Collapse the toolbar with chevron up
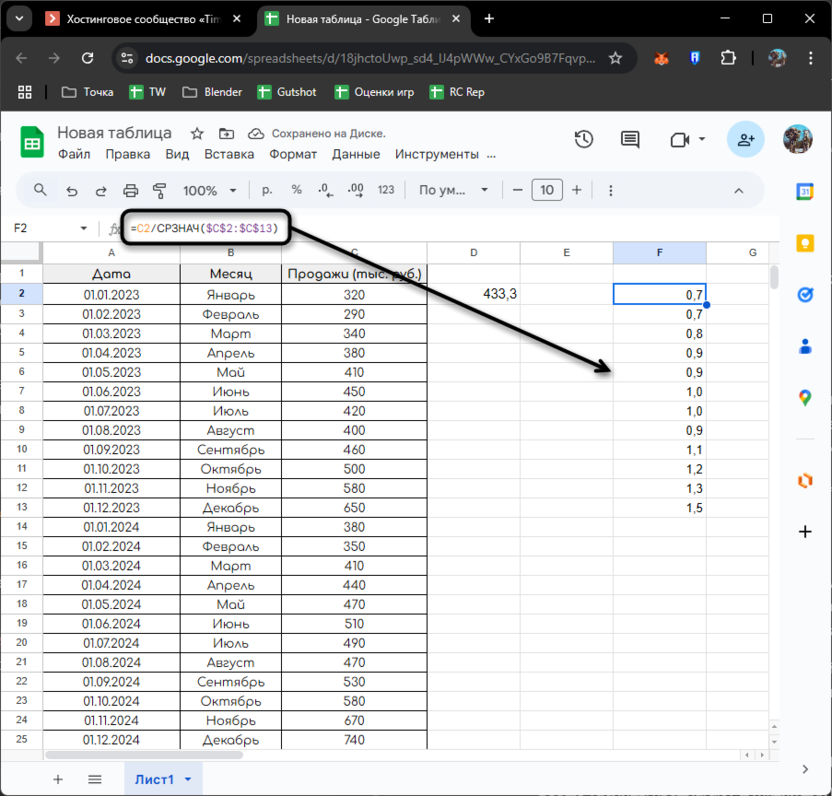Screen dimensions: 832x796 click(x=739, y=190)
